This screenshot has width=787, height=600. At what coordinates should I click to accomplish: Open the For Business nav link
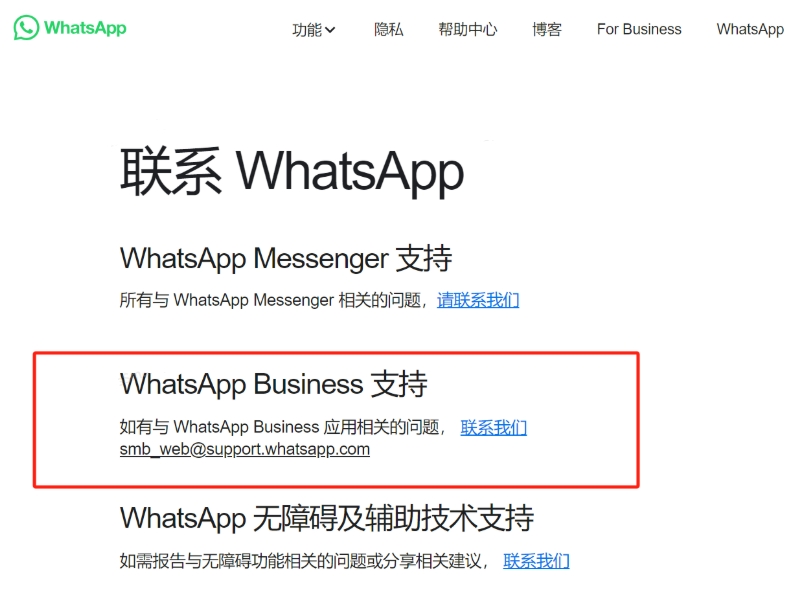[639, 29]
